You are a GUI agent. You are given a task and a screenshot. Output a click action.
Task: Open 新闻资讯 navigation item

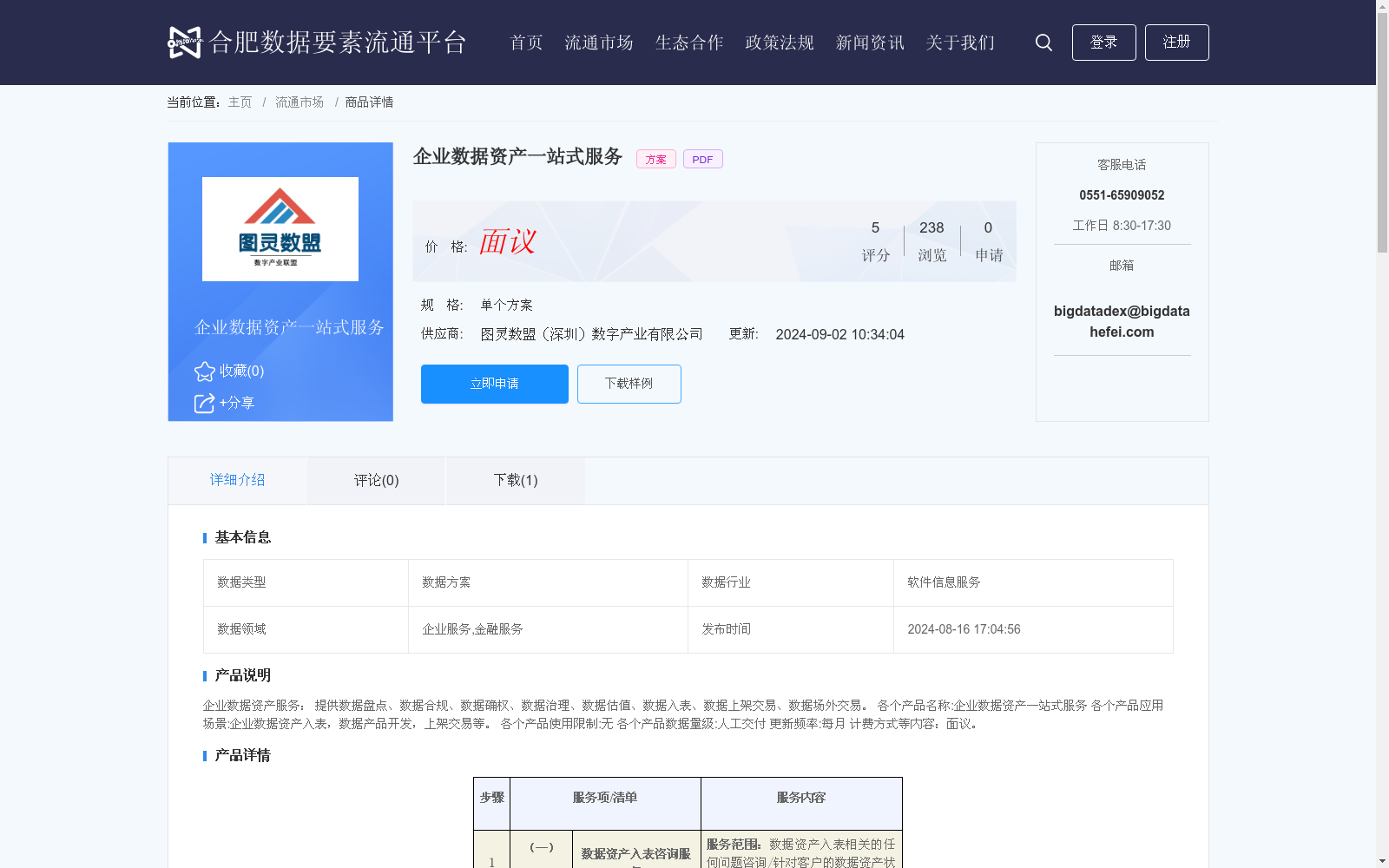point(870,43)
